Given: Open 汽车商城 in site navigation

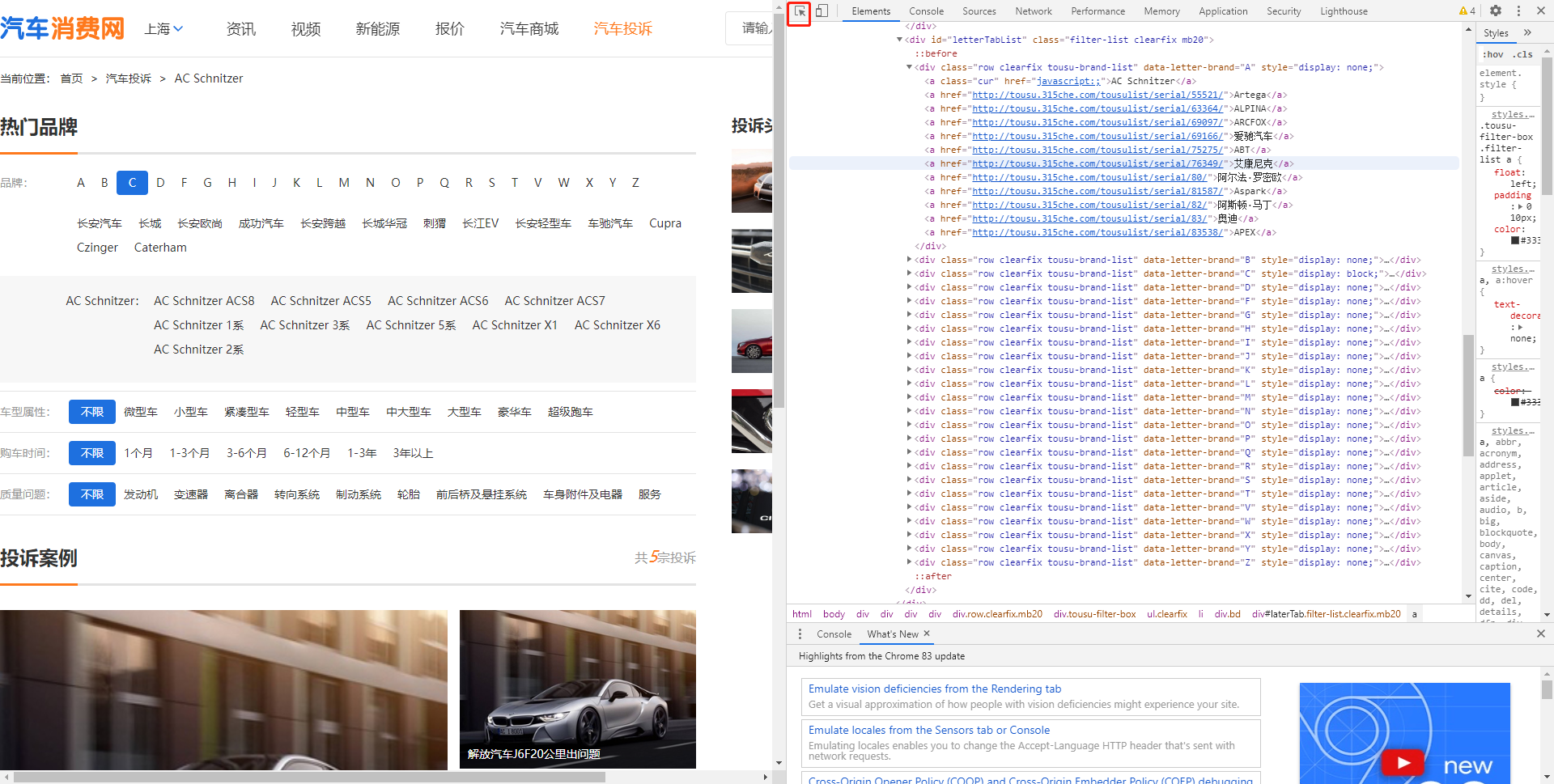Looking at the screenshot, I should [x=529, y=29].
